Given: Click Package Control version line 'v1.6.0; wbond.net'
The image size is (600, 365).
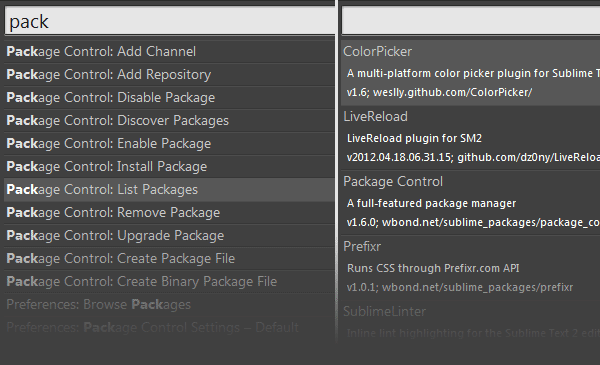Looking at the screenshot, I should point(473,222).
